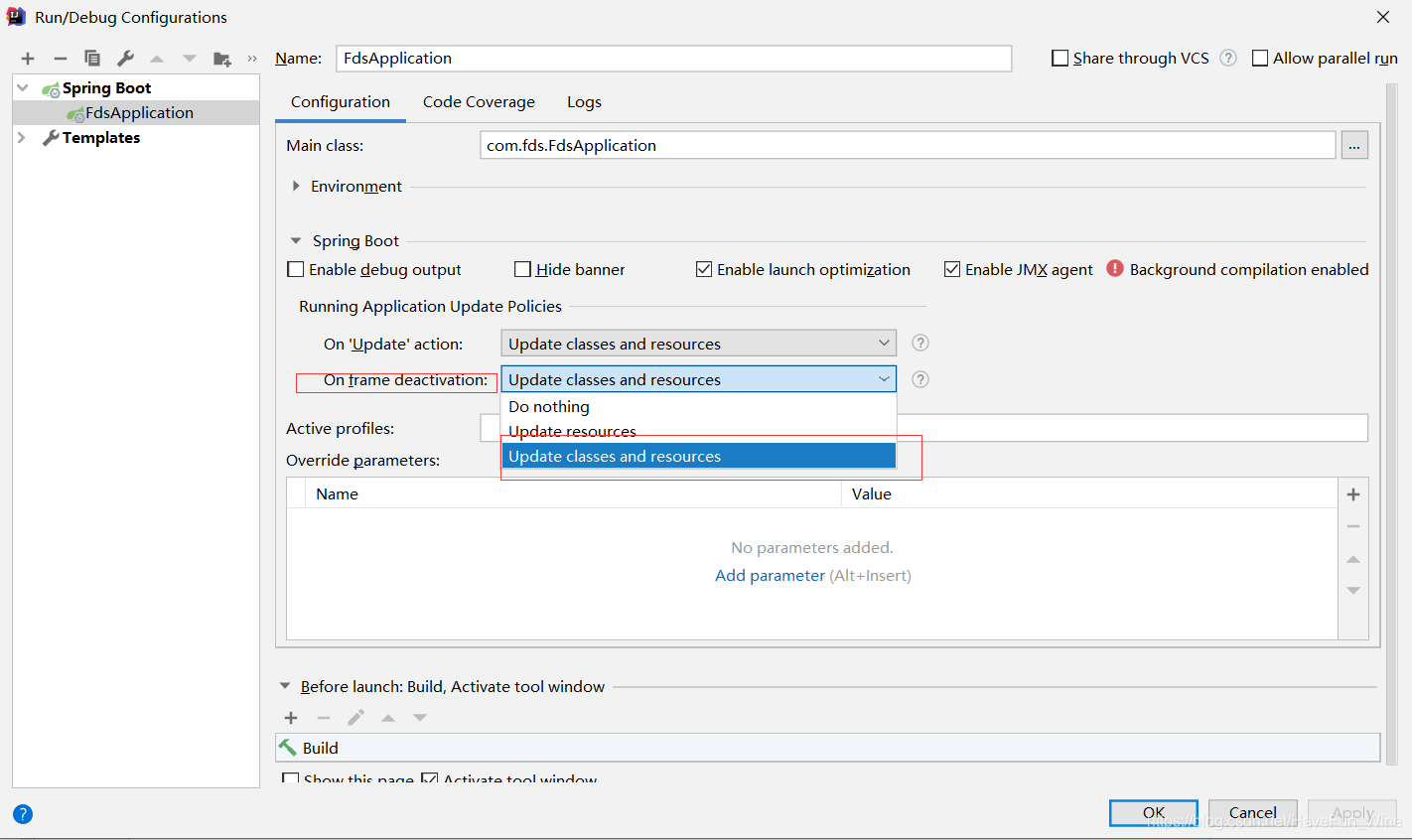Open edit defaults wrench icon
This screenshot has height=840, width=1412.
coord(125,59)
